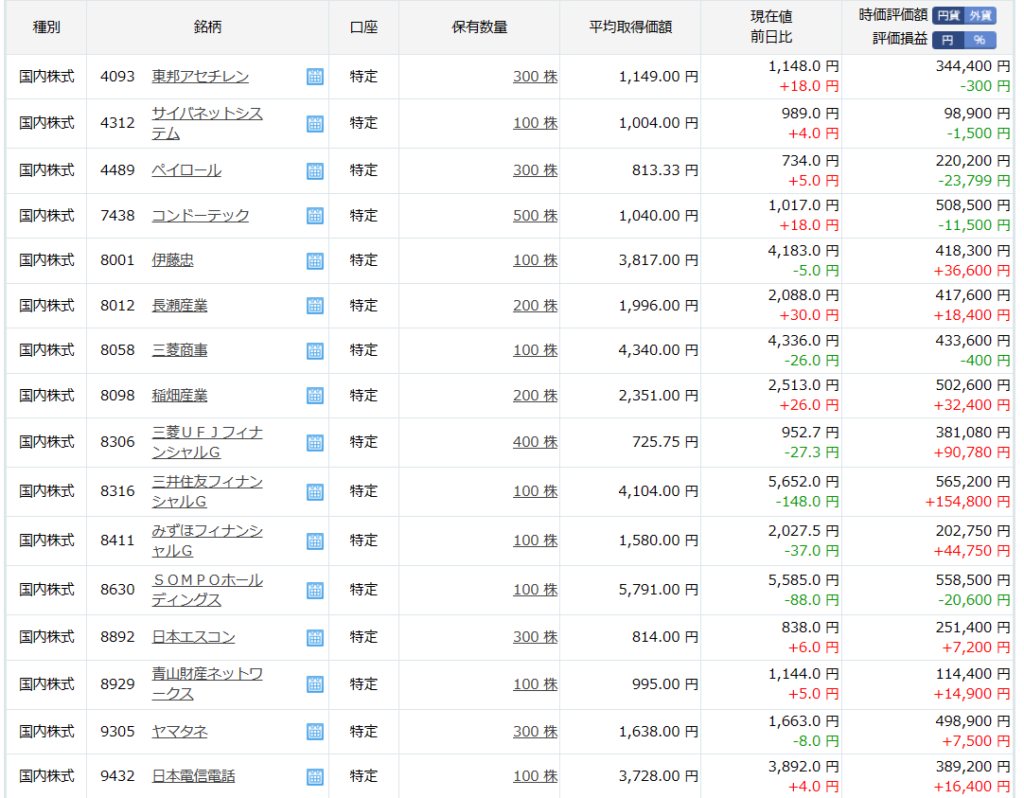Open the 伊藤忠 stock link
1024x798 pixels.
point(172,260)
